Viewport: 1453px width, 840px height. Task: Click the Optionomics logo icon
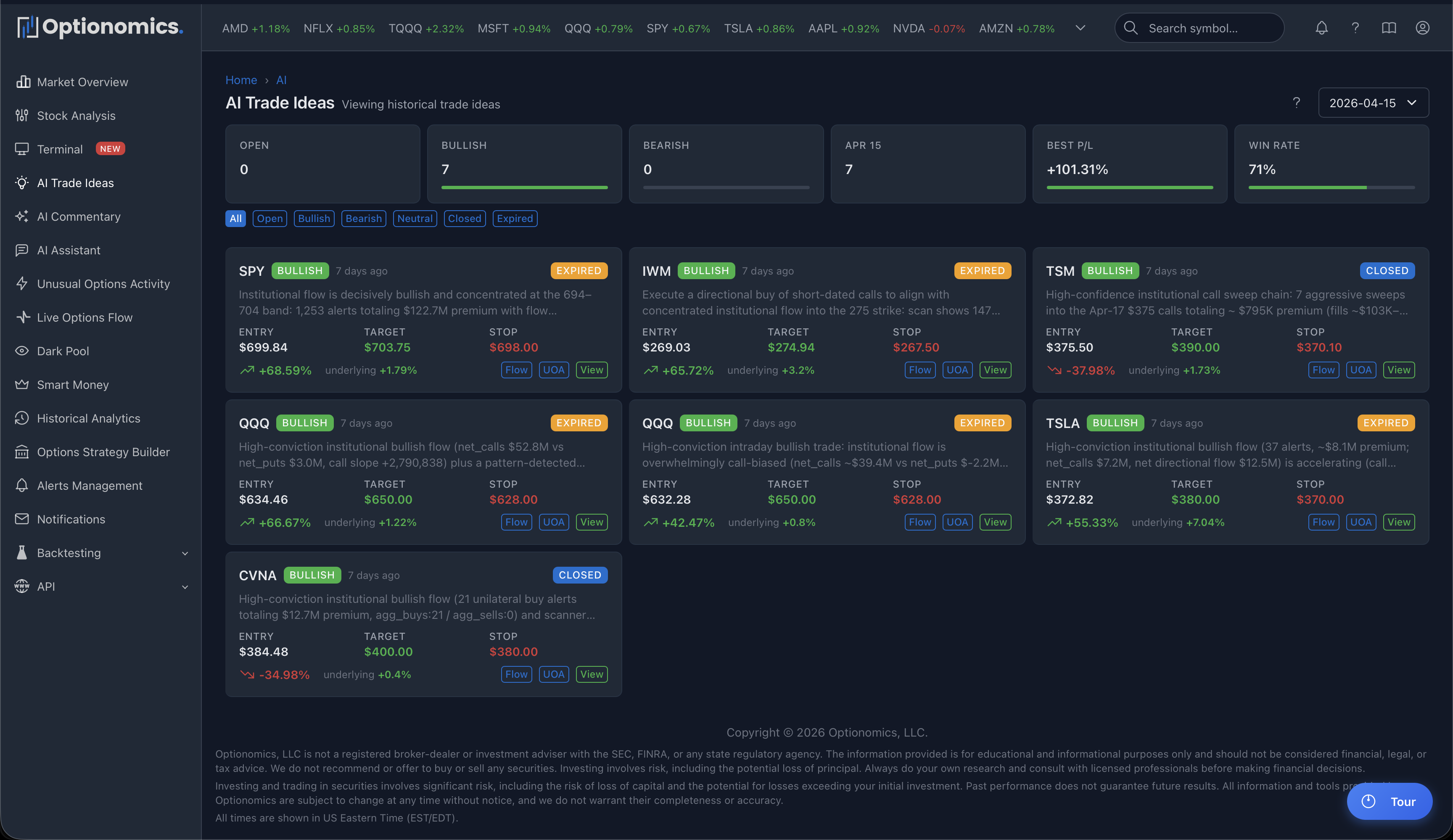(x=28, y=27)
